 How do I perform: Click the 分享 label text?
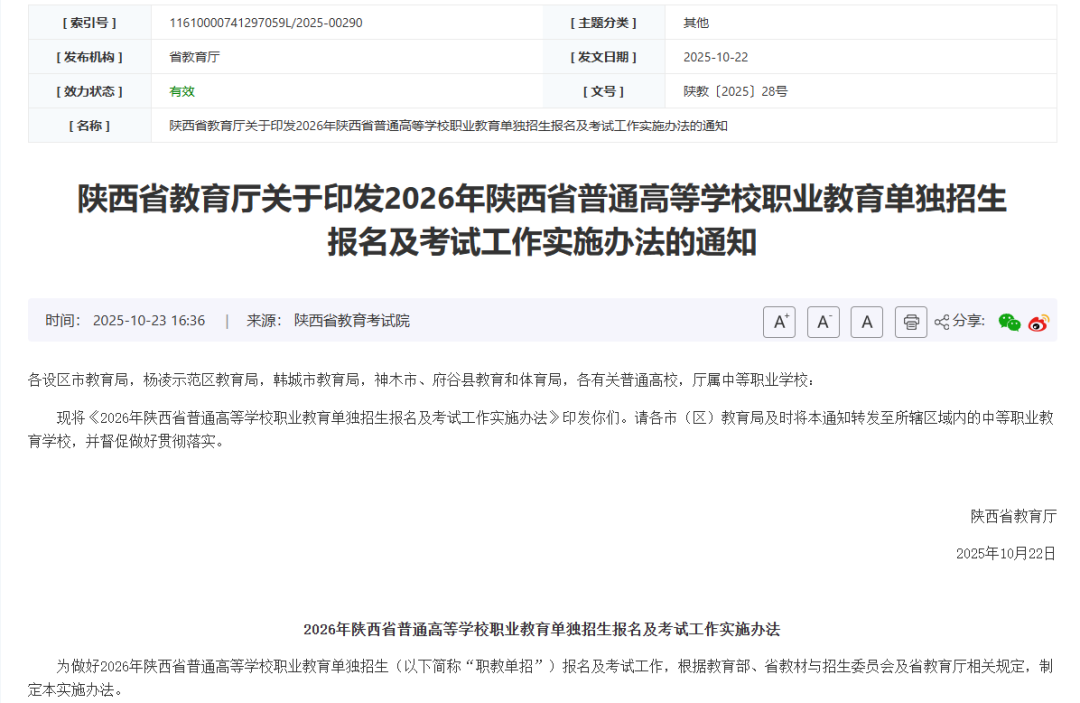click(968, 321)
